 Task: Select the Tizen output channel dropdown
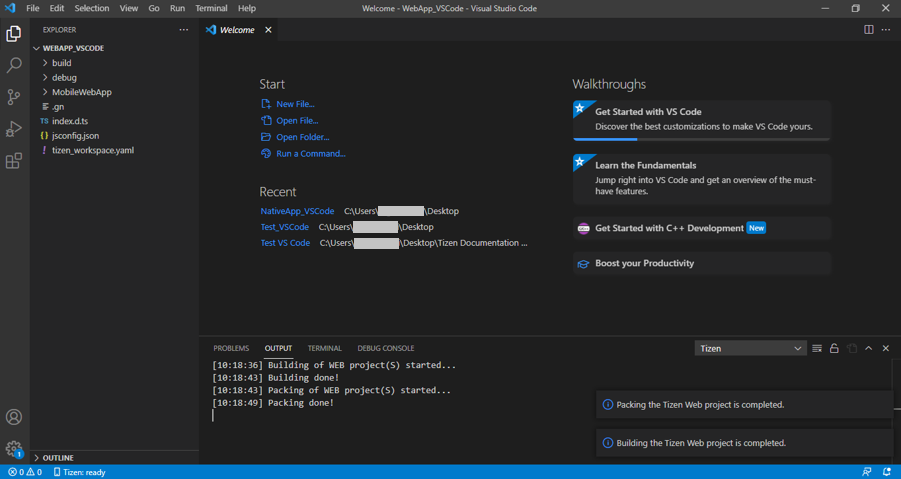coord(750,348)
